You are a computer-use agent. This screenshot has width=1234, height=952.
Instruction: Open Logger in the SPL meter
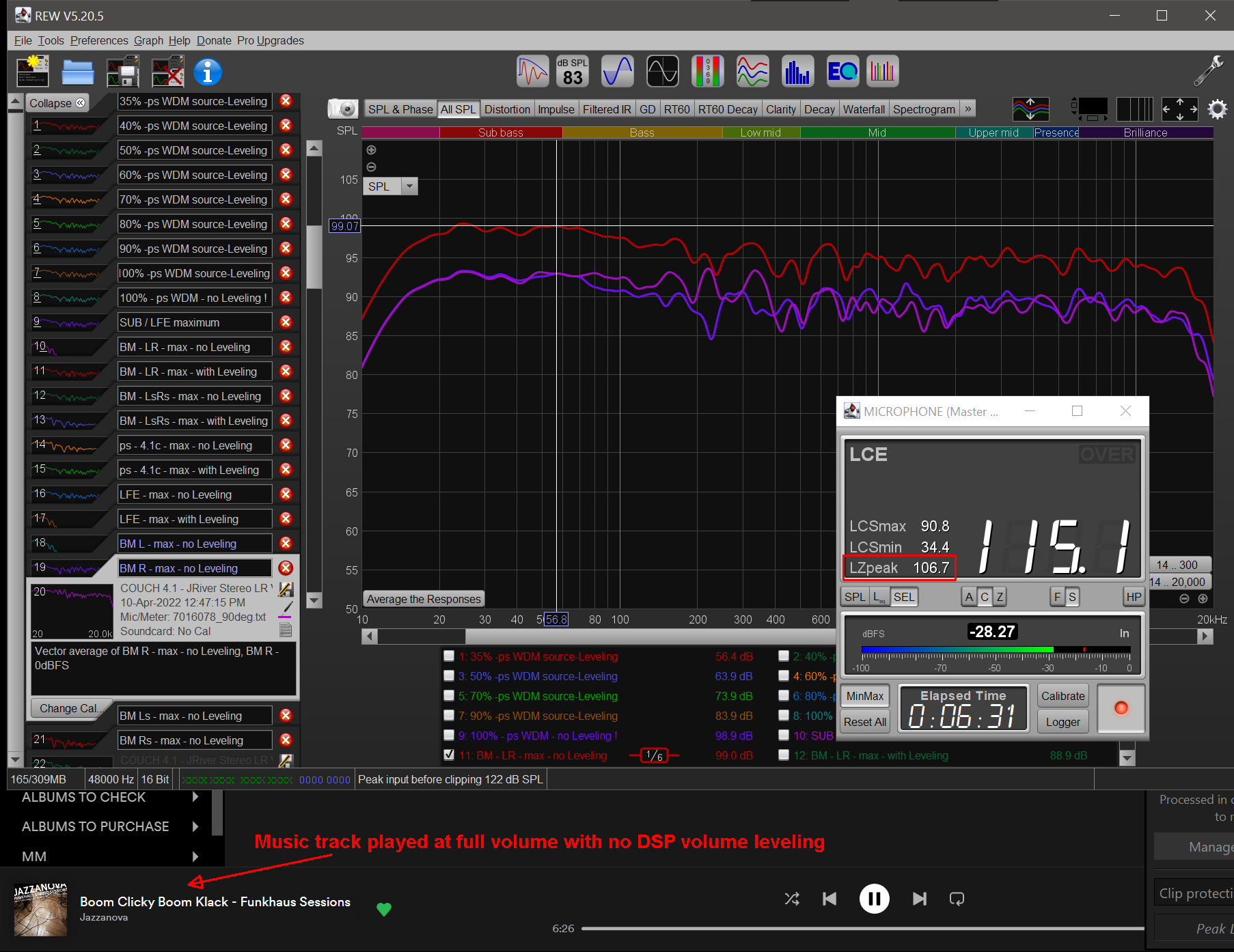[1063, 722]
